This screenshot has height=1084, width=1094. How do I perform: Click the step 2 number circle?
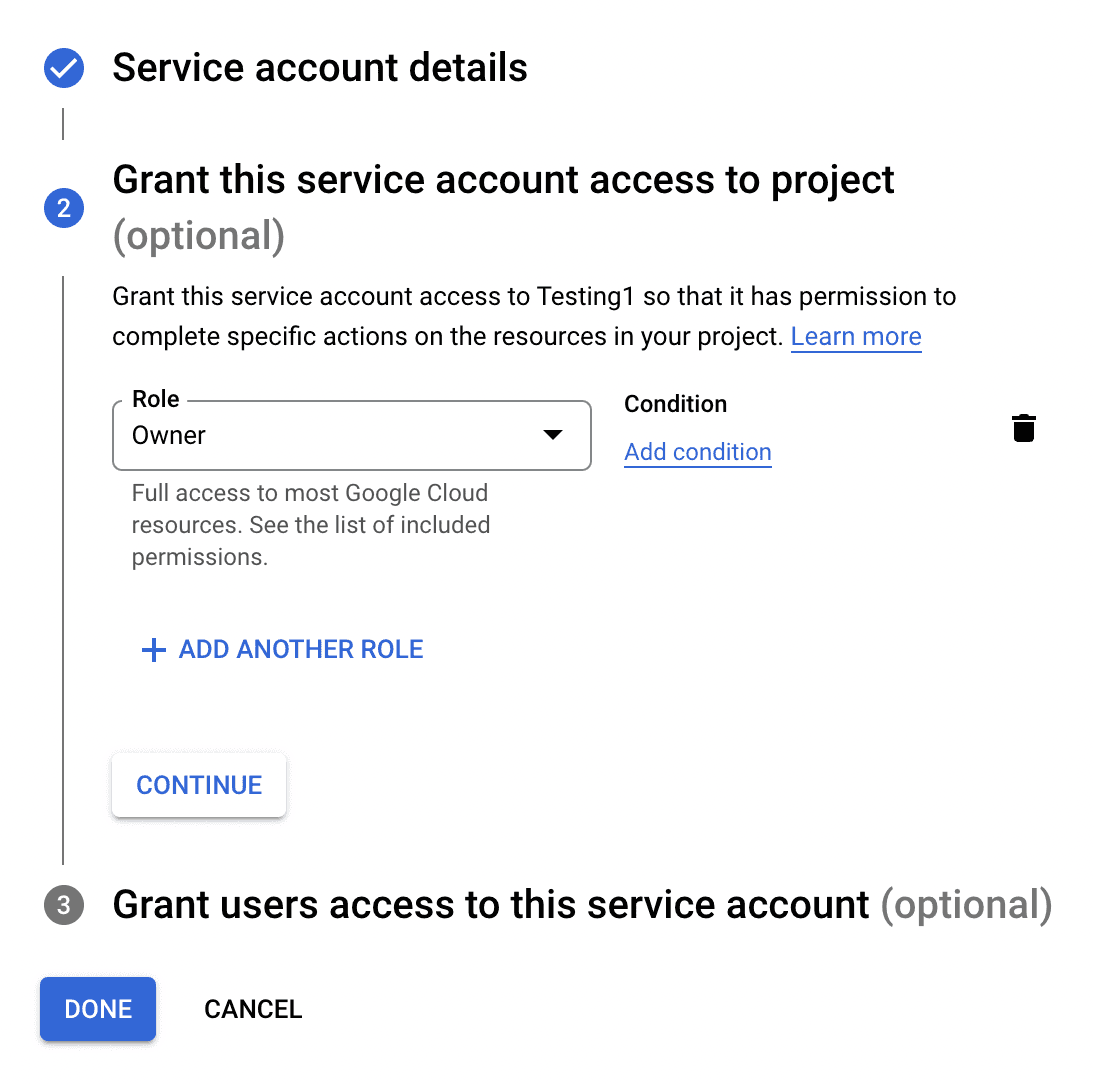[63, 208]
